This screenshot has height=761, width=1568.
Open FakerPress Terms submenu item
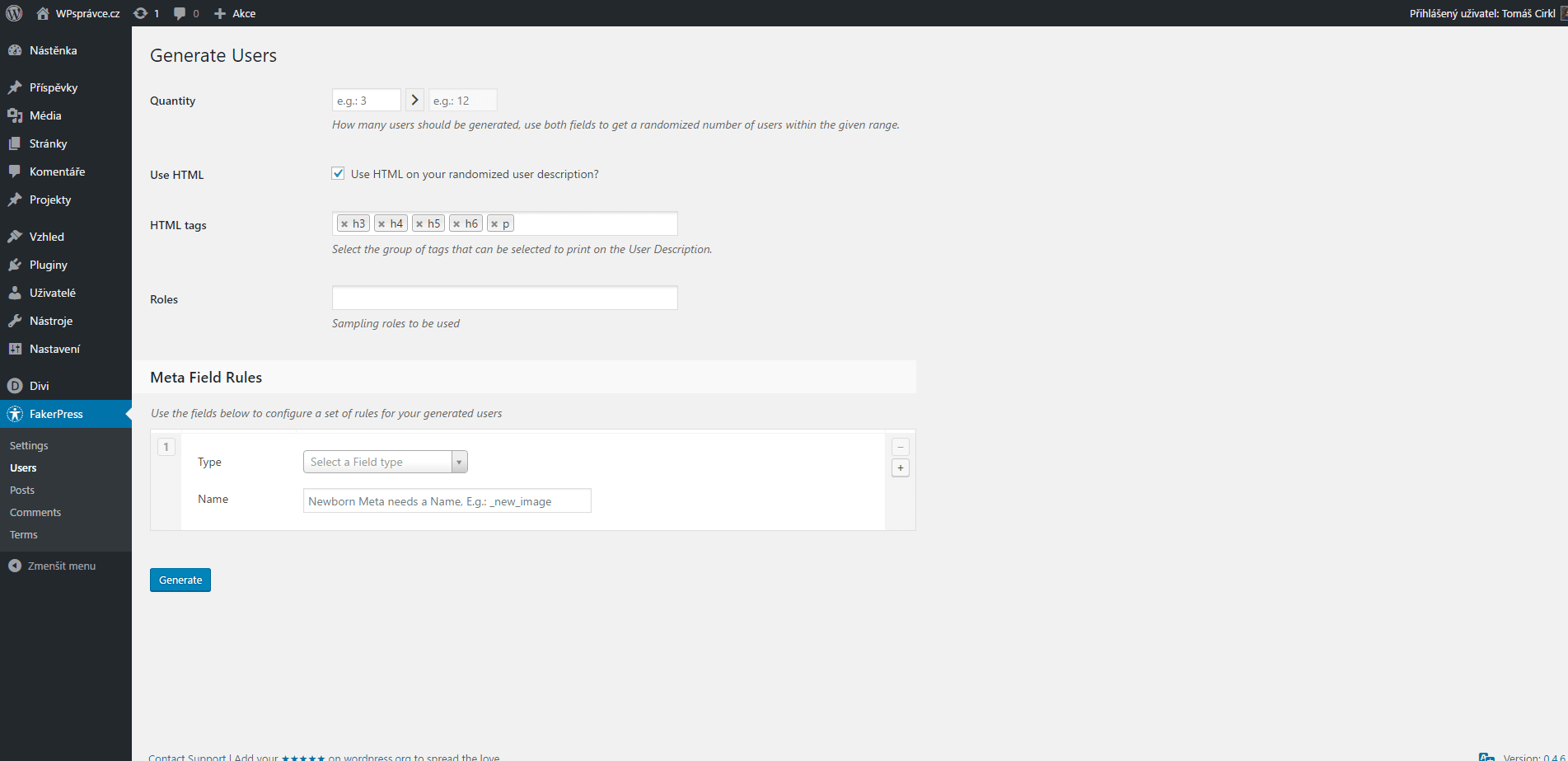pos(24,534)
